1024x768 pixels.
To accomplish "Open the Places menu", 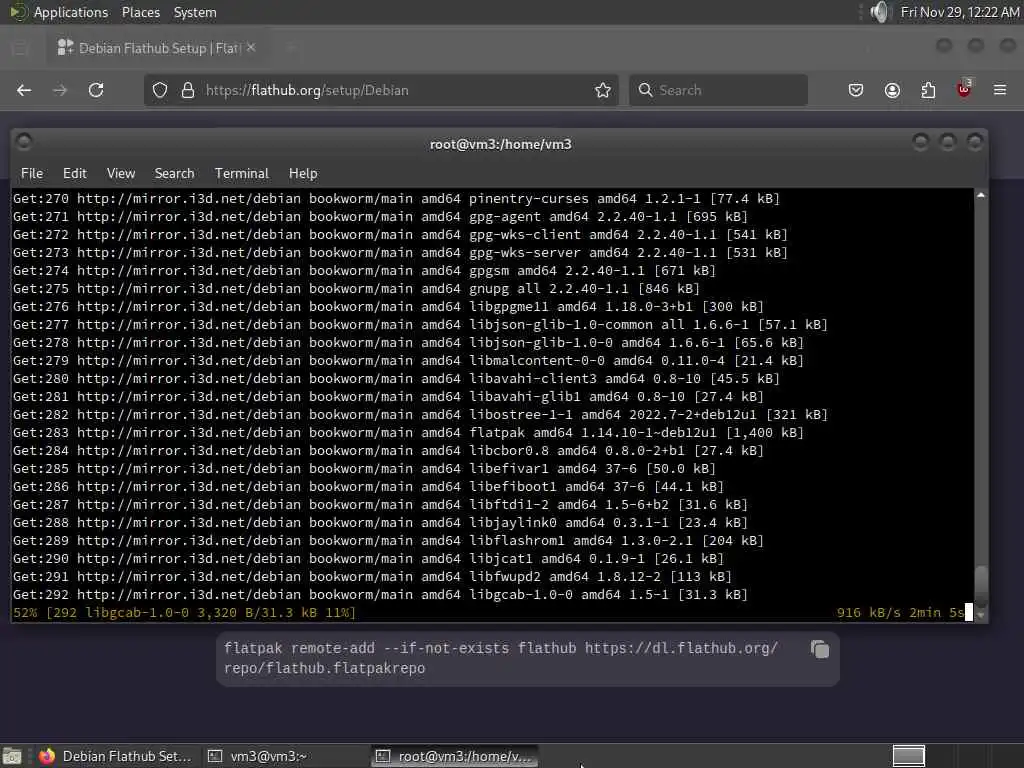I will click(x=140, y=12).
